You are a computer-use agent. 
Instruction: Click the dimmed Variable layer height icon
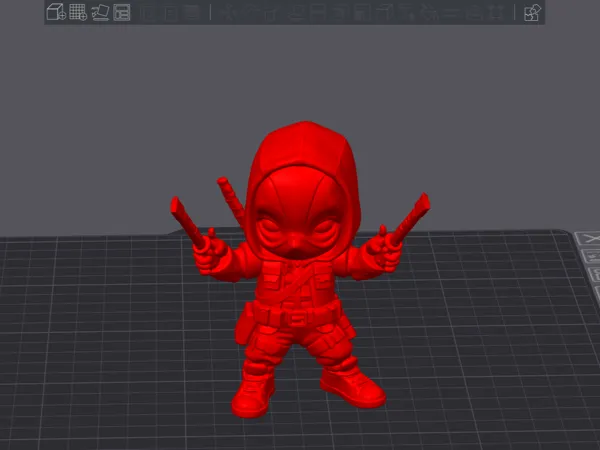[x=191, y=13]
